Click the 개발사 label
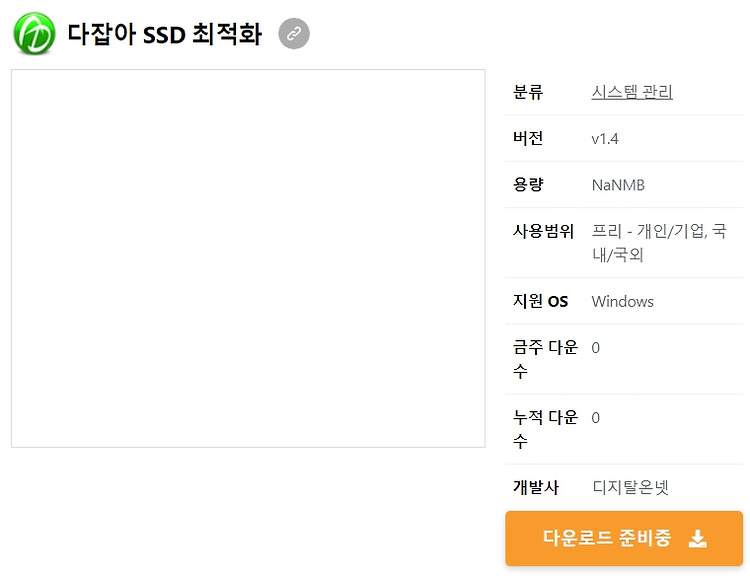The width and height of the screenshot is (750, 579). coord(536,487)
